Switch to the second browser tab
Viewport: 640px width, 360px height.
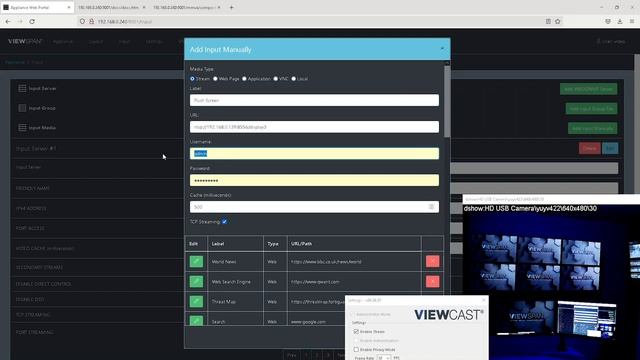click(x=111, y=7)
